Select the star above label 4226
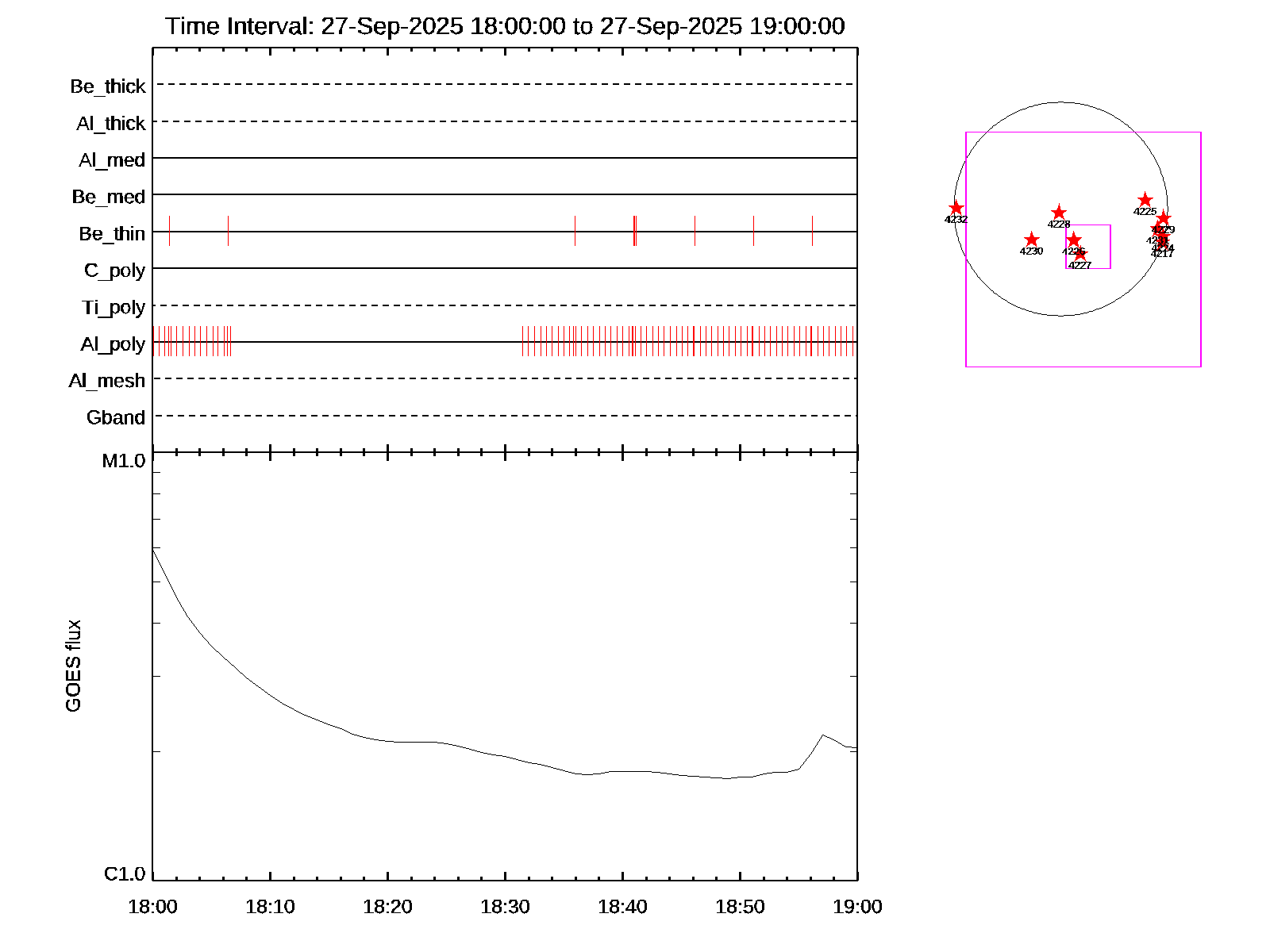This screenshot has width=1270, height=952. pos(1074,240)
